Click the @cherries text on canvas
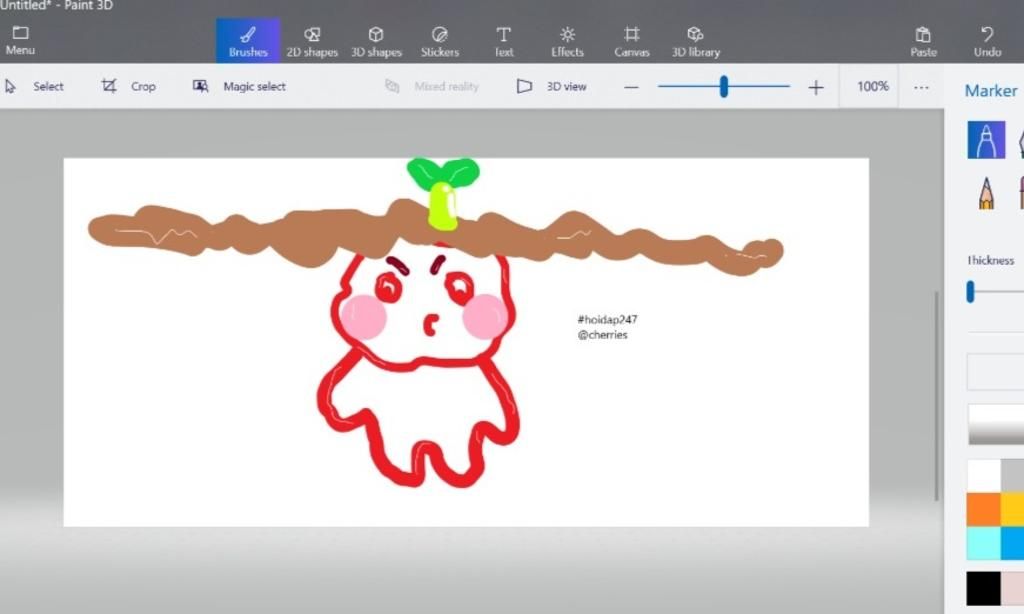Screen dimensions: 1024x614 click(602, 334)
